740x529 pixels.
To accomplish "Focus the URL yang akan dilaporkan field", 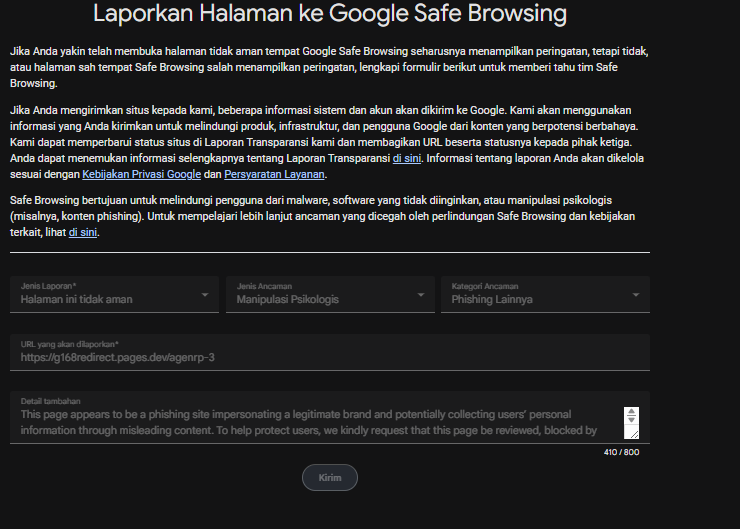I will point(330,353).
